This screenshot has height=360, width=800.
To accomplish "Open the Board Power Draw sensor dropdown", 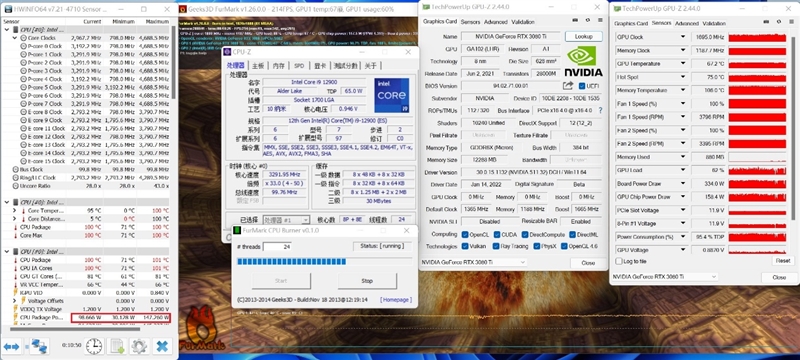I will [683, 184].
